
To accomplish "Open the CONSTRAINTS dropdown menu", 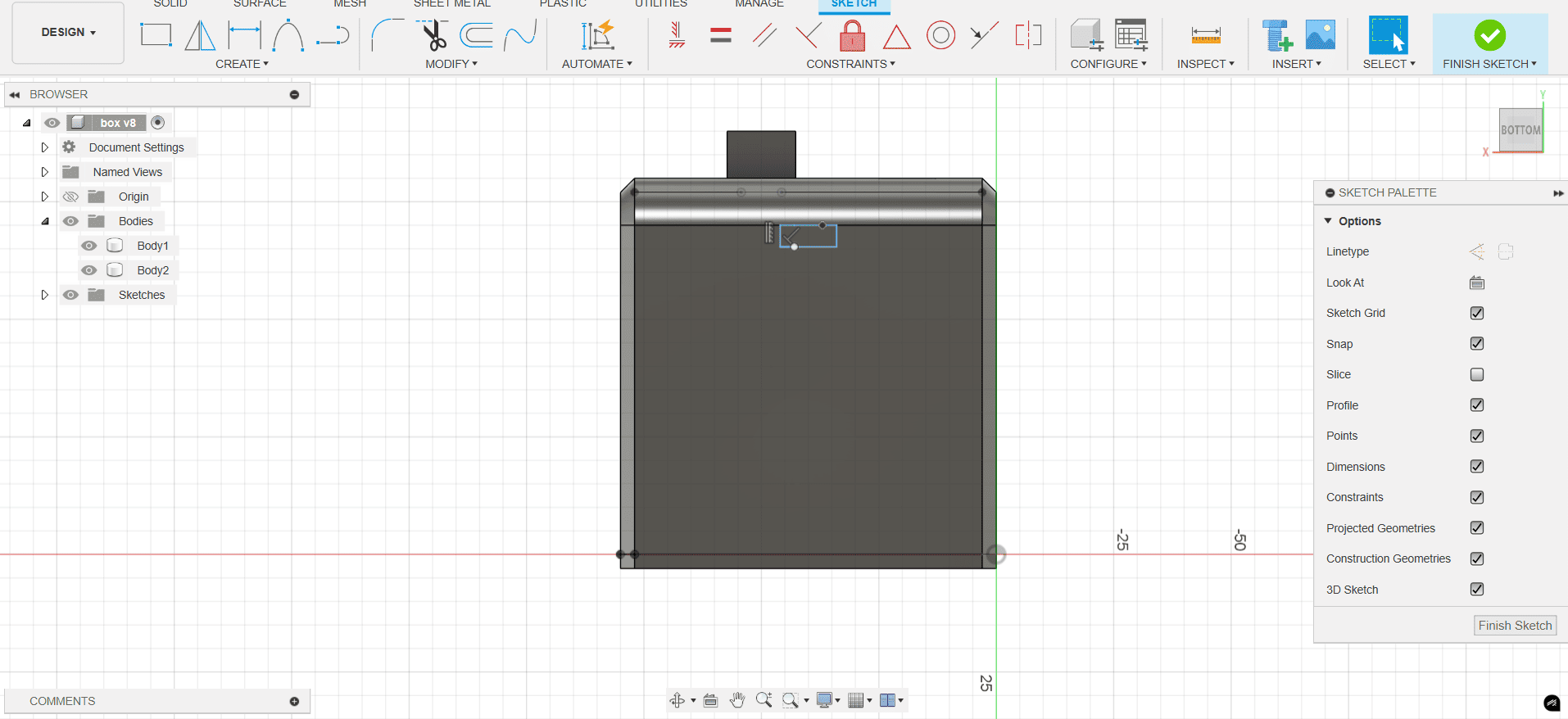I will [851, 64].
